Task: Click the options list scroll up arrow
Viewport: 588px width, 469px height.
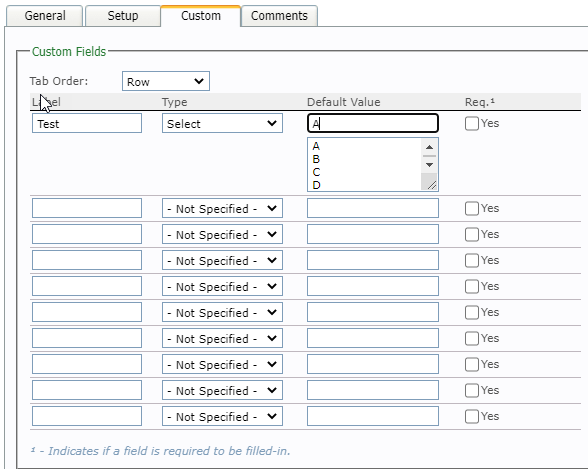Action: [x=429, y=147]
